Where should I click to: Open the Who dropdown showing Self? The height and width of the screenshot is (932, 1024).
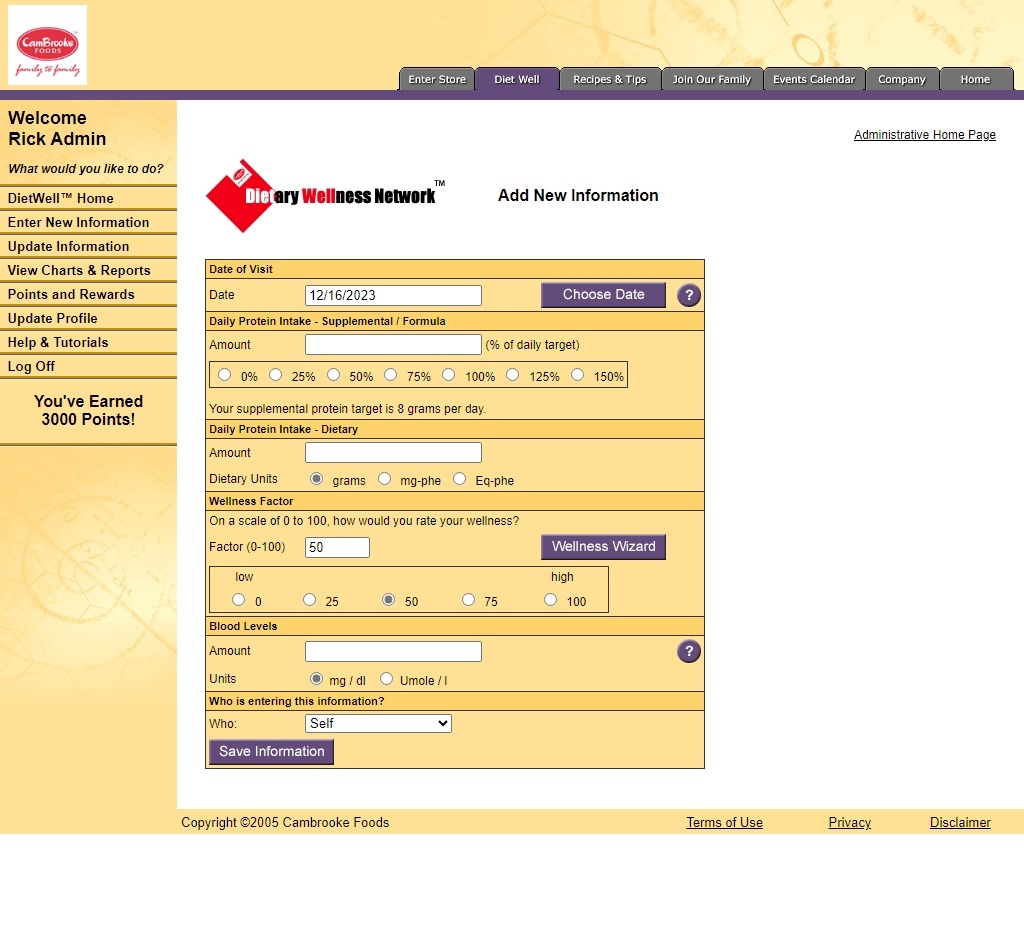(x=378, y=723)
